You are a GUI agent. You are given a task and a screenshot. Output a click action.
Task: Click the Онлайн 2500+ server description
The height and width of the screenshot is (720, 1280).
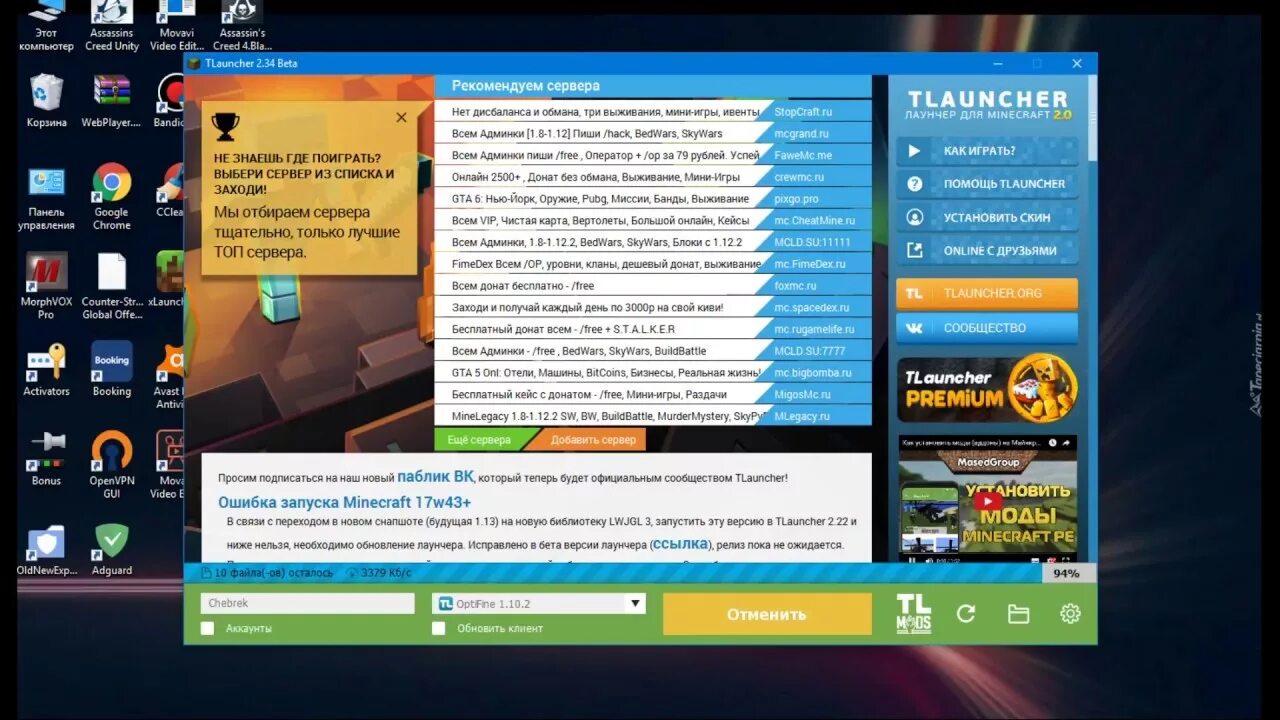(596, 177)
